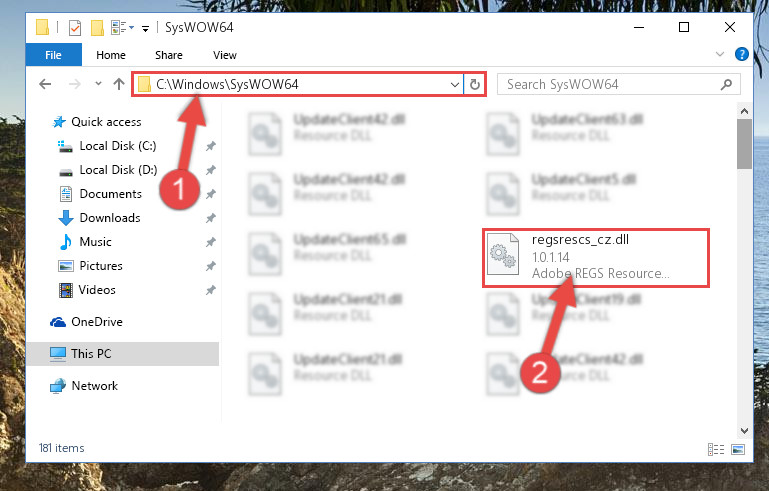Open the recent locations dropdown arrow
This screenshot has width=769, height=491.
(98, 84)
